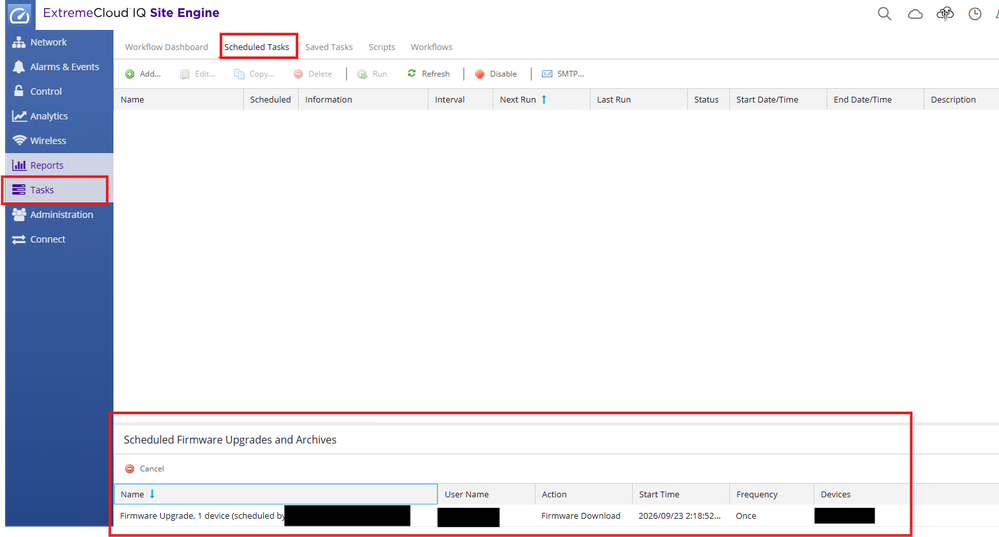Image resolution: width=999 pixels, height=537 pixels.
Task: Select Tasks in the sidebar
Action: (59, 190)
